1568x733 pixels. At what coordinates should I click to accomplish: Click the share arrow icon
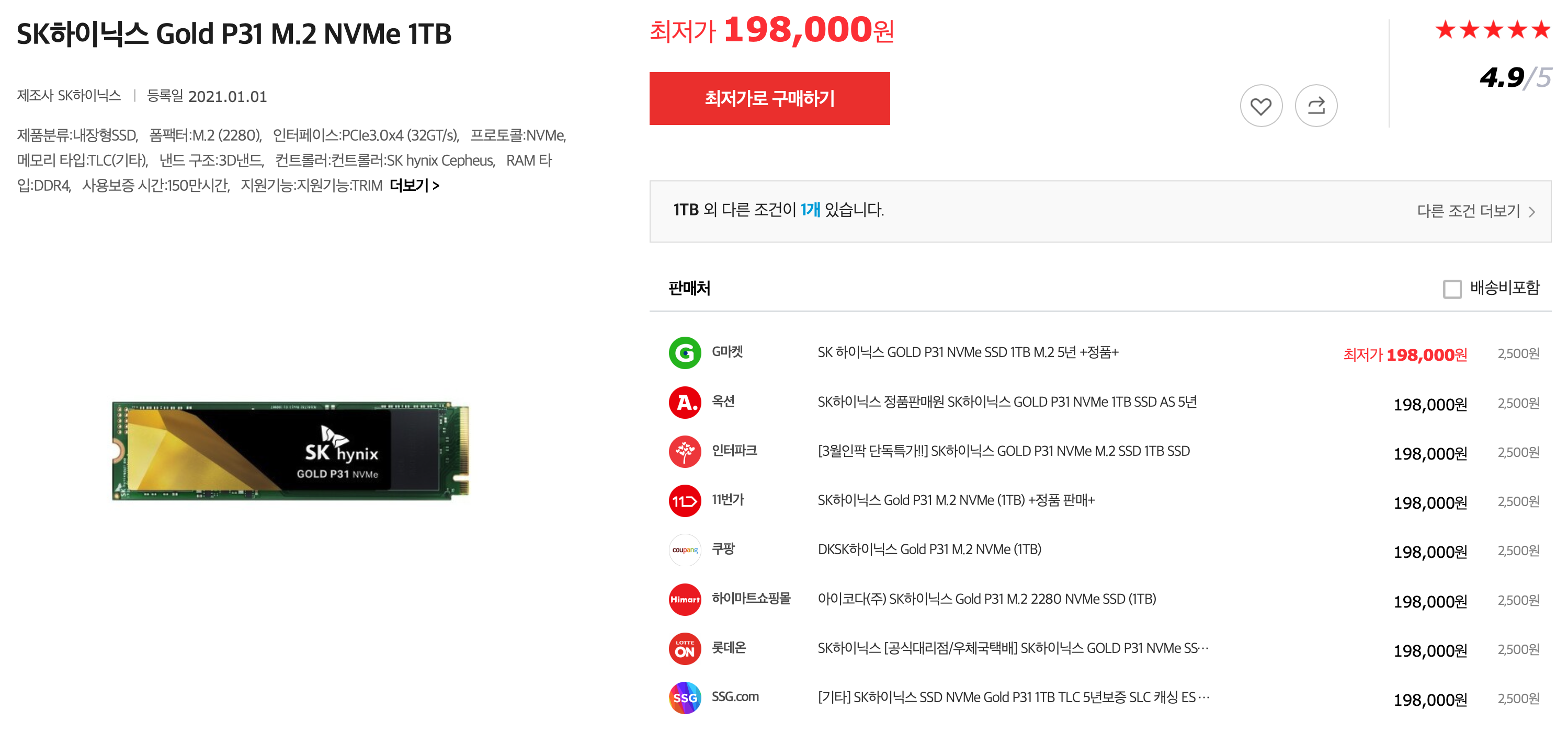[1315, 106]
